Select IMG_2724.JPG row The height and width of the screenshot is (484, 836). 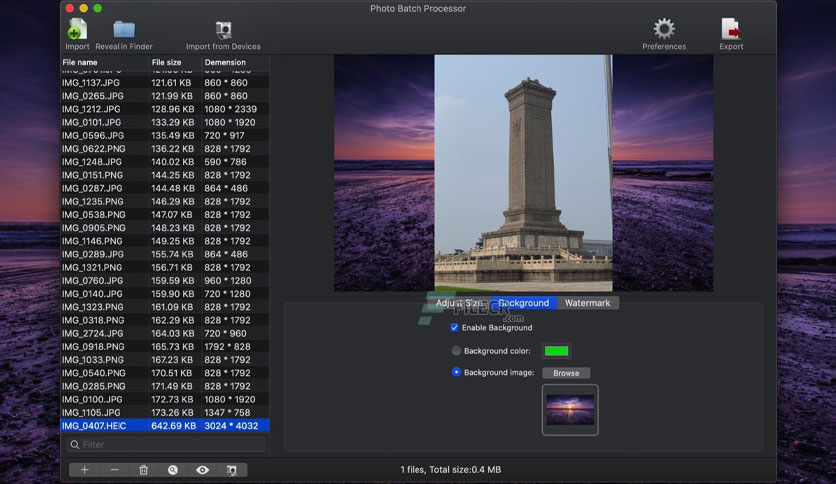pyautogui.click(x=165, y=333)
